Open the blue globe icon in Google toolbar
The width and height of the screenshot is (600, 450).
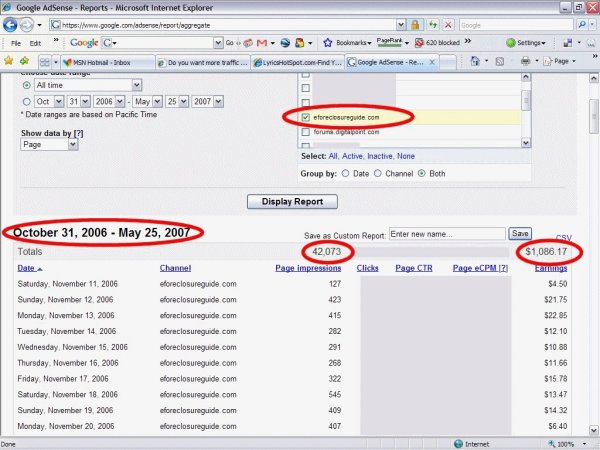coord(285,43)
